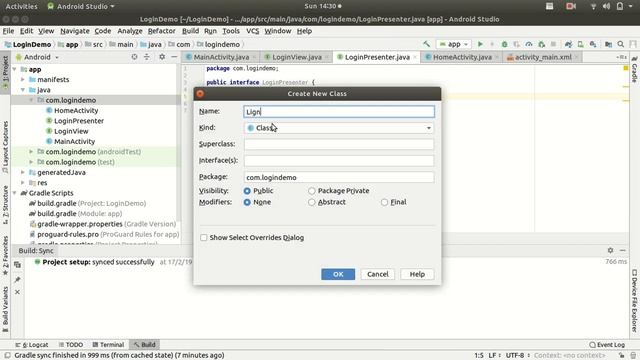Open the Kind dropdown in dialog
Screen dimensions: 640x360
pos(339,128)
